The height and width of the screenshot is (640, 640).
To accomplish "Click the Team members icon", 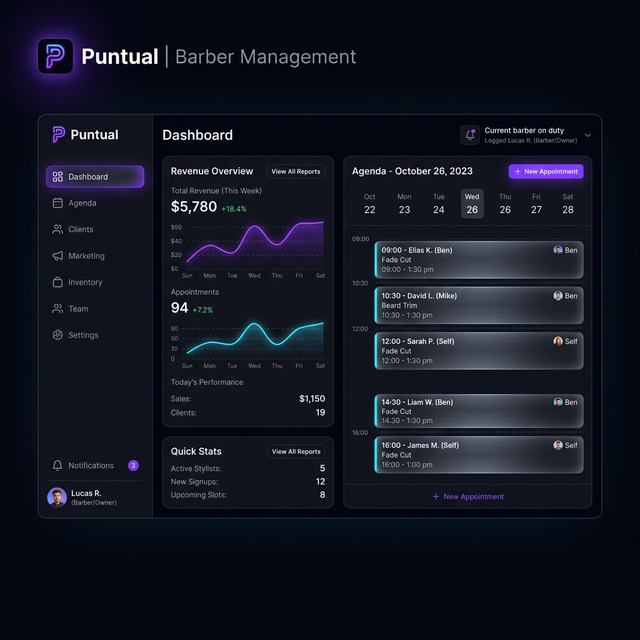I will tap(58, 309).
